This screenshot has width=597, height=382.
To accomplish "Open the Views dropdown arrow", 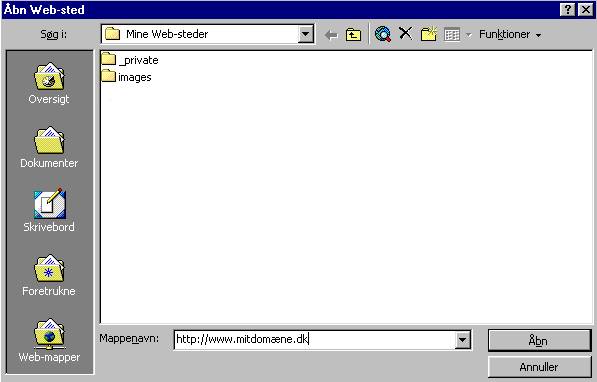I will coord(469,35).
